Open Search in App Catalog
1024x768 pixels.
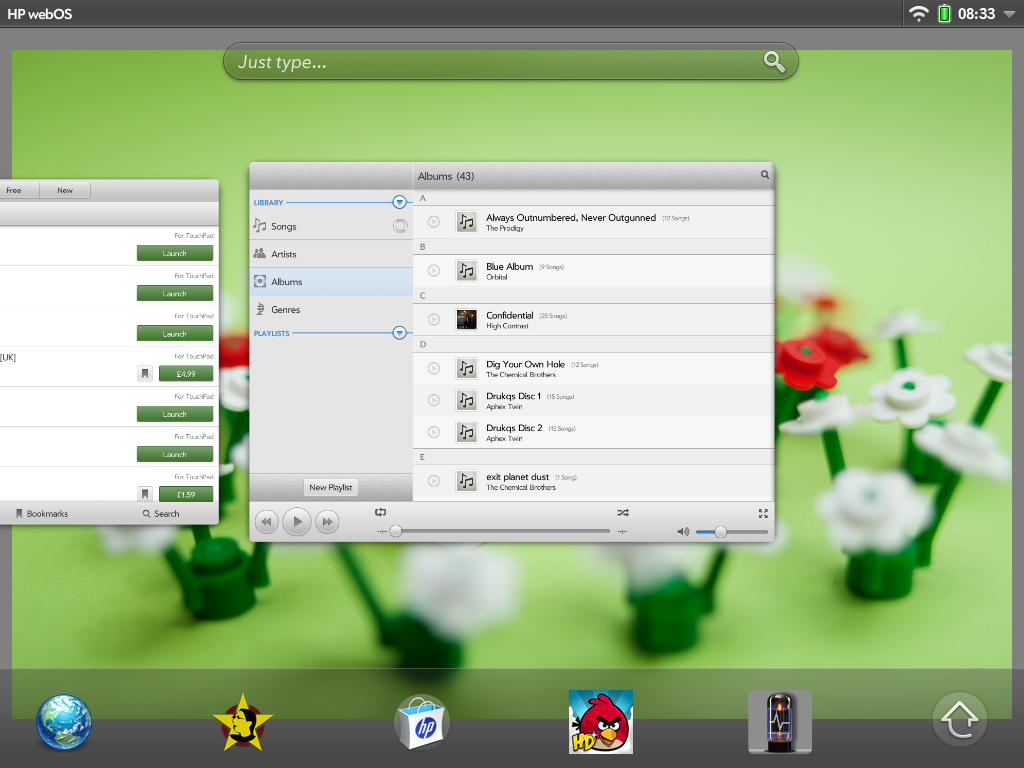click(161, 513)
